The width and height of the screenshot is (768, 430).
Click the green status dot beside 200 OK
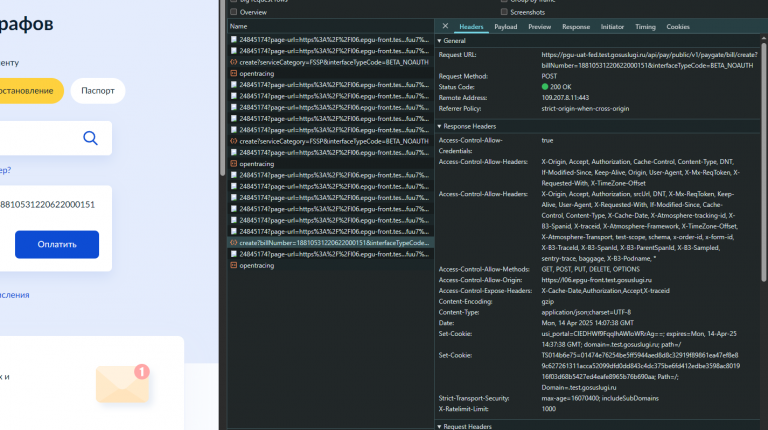pos(545,87)
